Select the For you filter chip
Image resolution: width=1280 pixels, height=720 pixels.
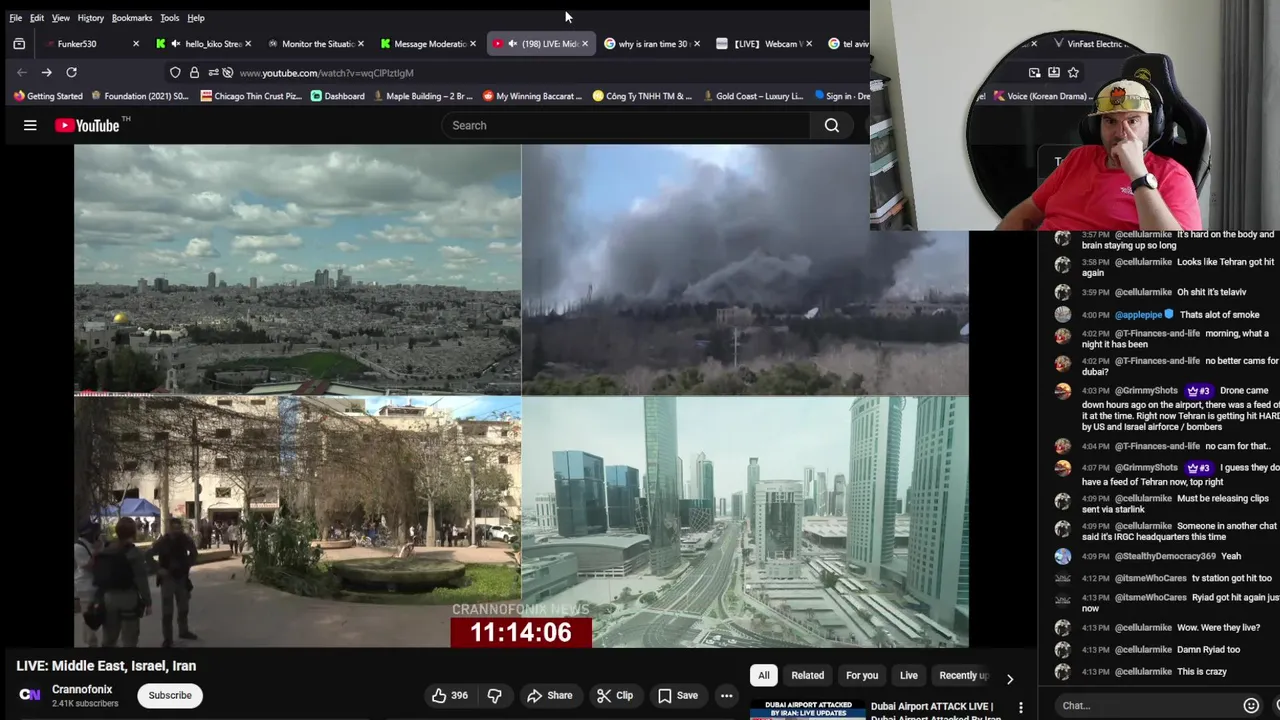(862, 675)
